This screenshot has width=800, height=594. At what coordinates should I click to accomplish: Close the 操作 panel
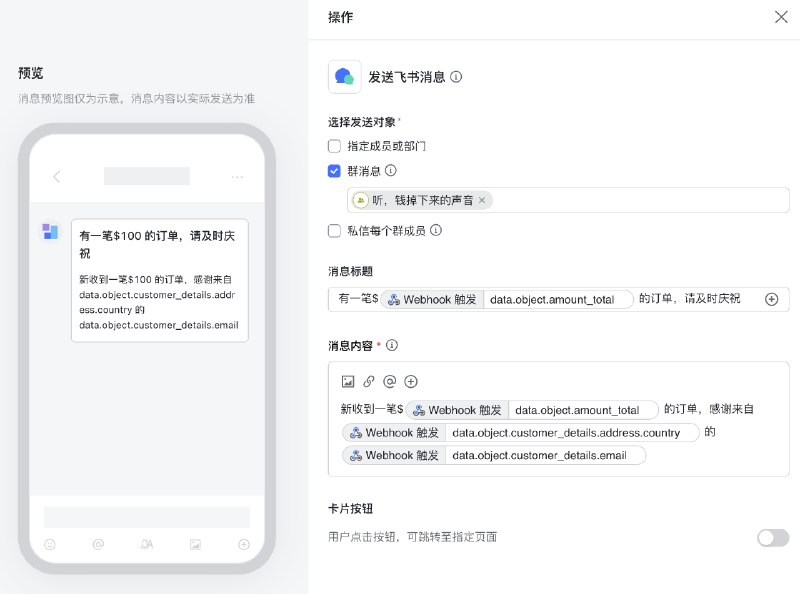point(781,17)
